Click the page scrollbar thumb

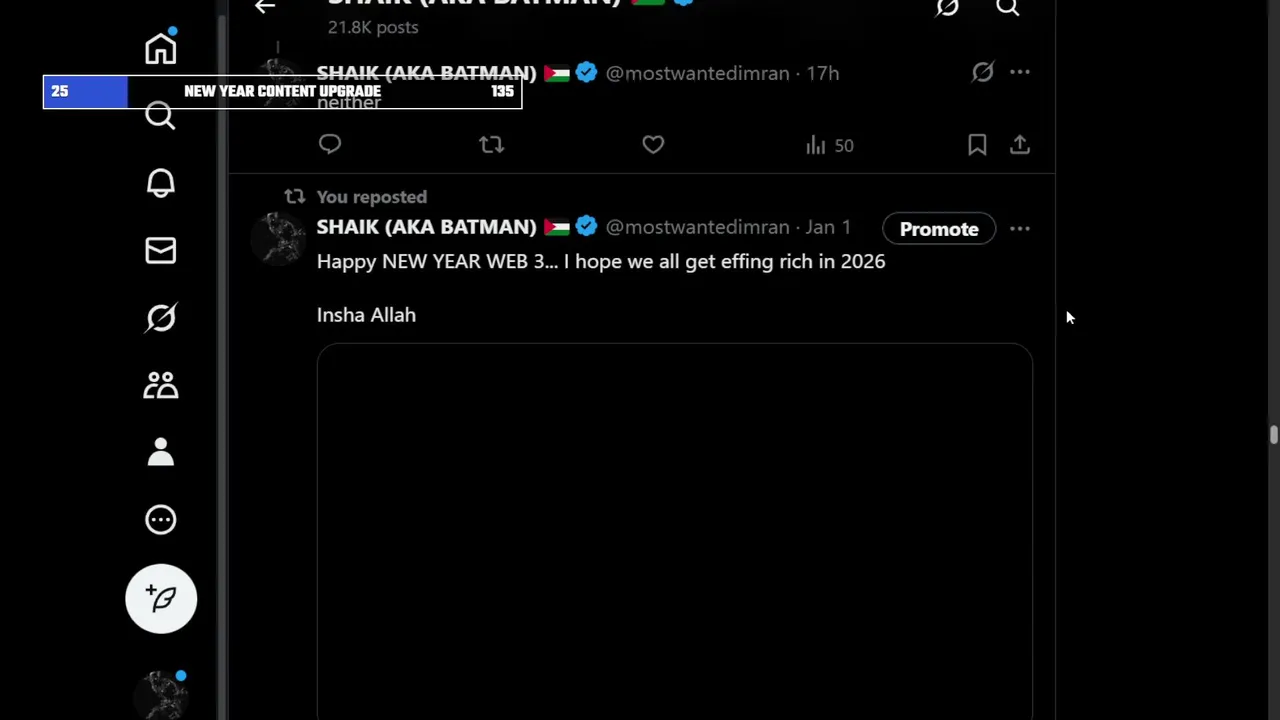point(1273,435)
